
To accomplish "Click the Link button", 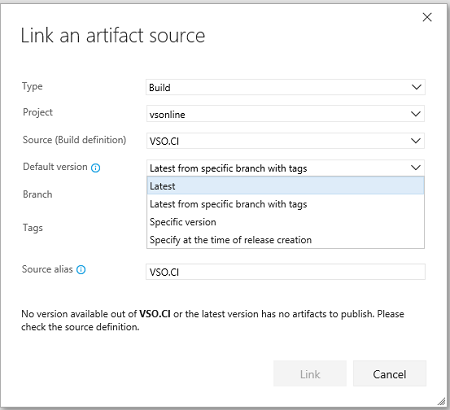I will point(310,374).
